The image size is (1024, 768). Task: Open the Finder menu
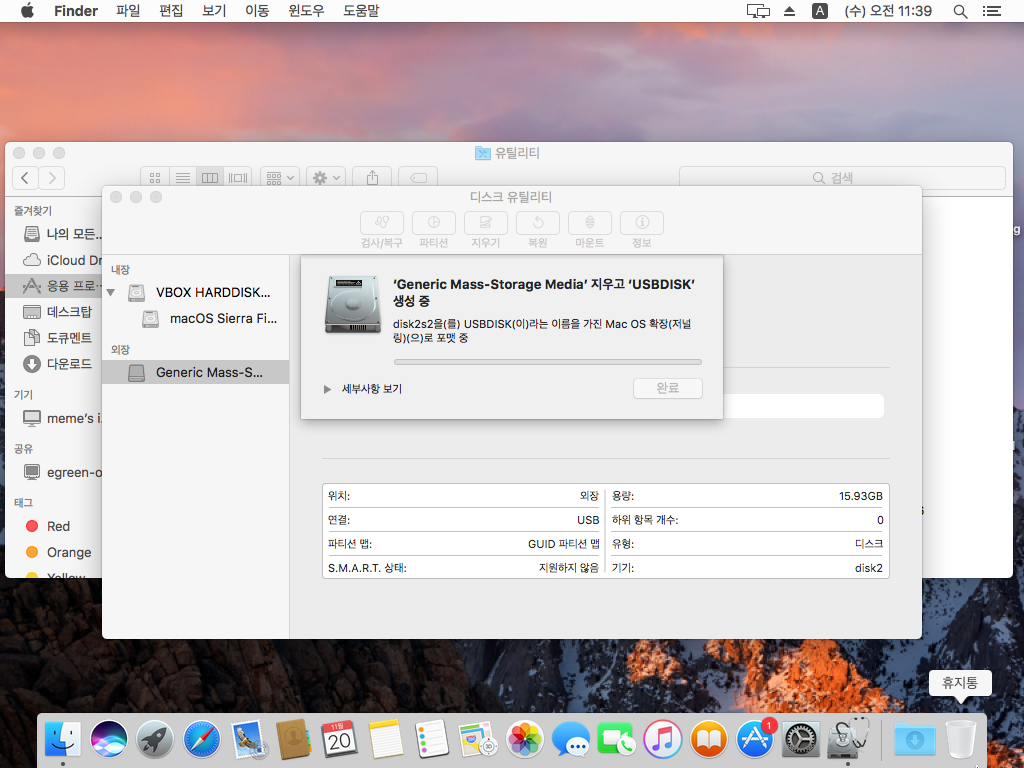tap(76, 11)
